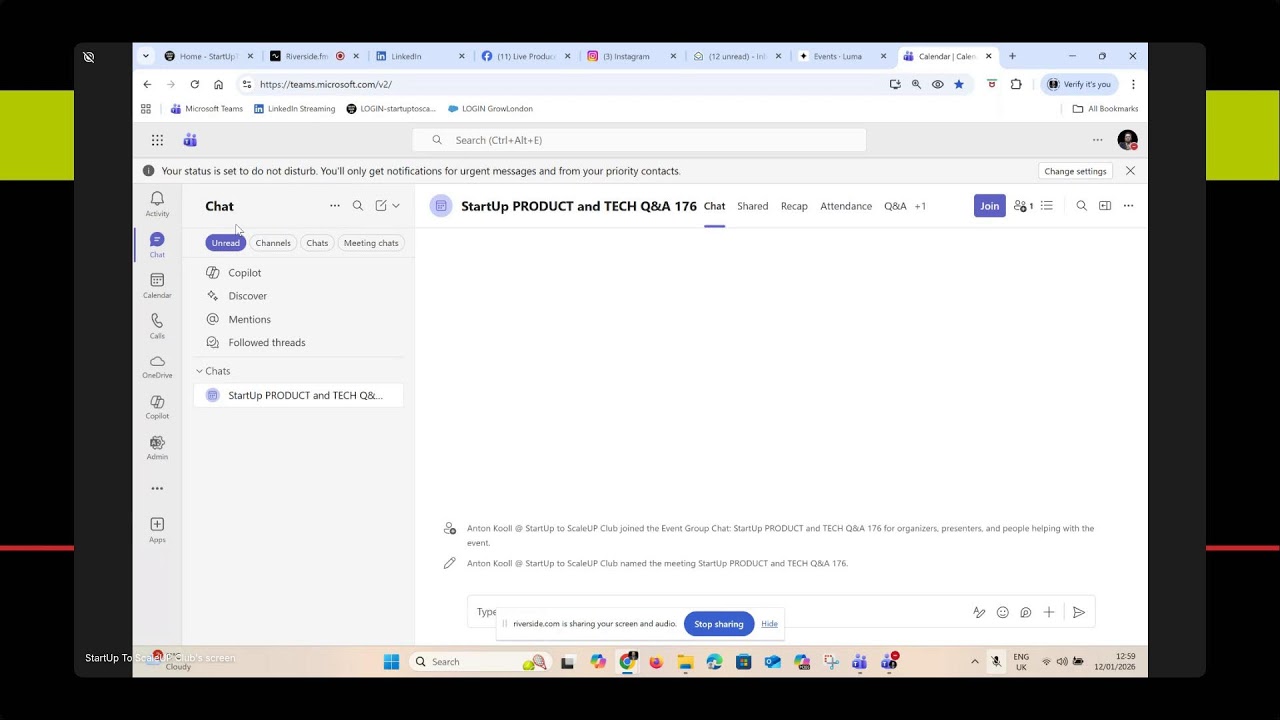Dismiss the do not disturb banner

tap(1130, 171)
